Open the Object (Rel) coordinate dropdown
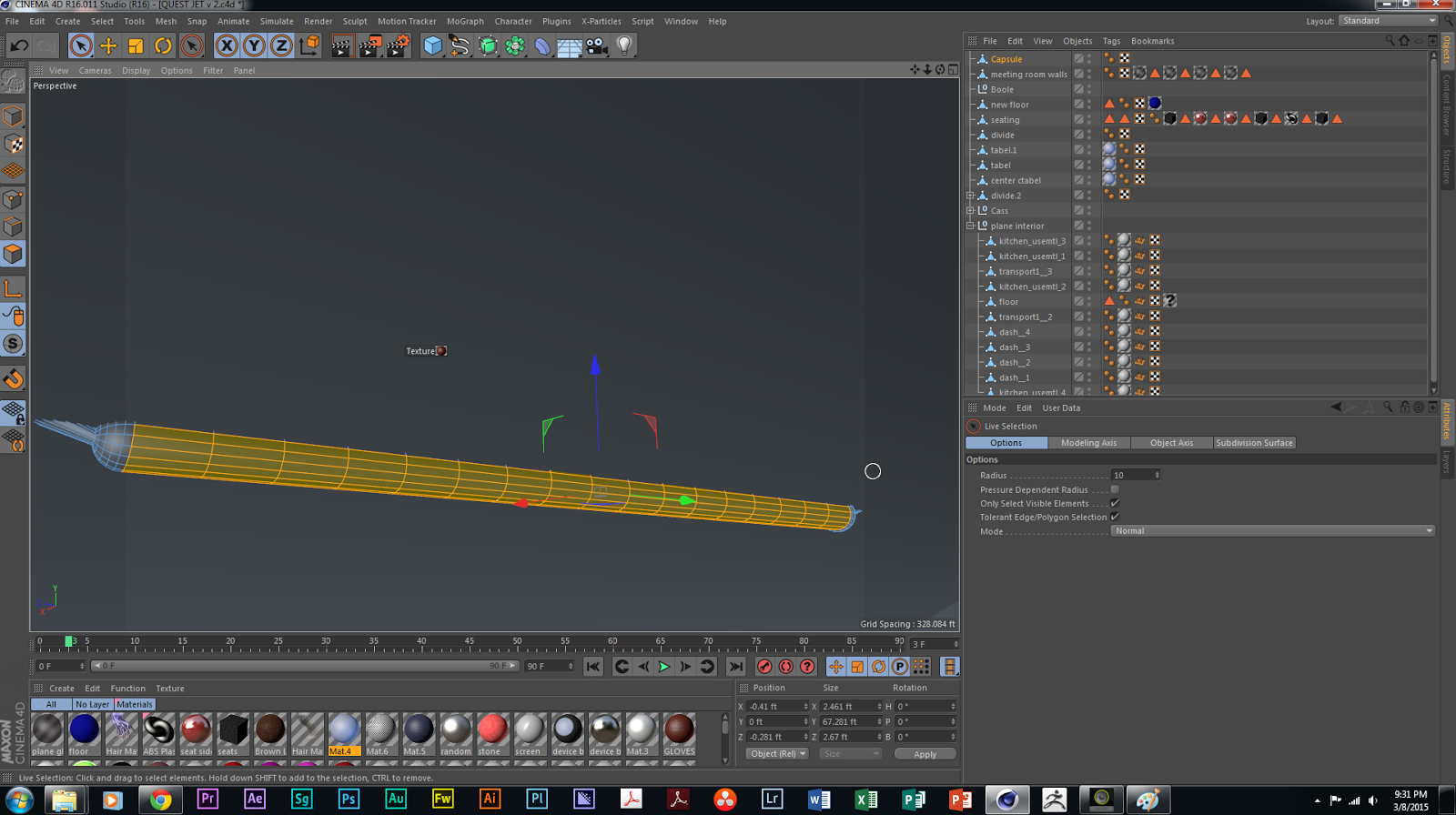This screenshot has width=1456, height=815. pos(777,754)
